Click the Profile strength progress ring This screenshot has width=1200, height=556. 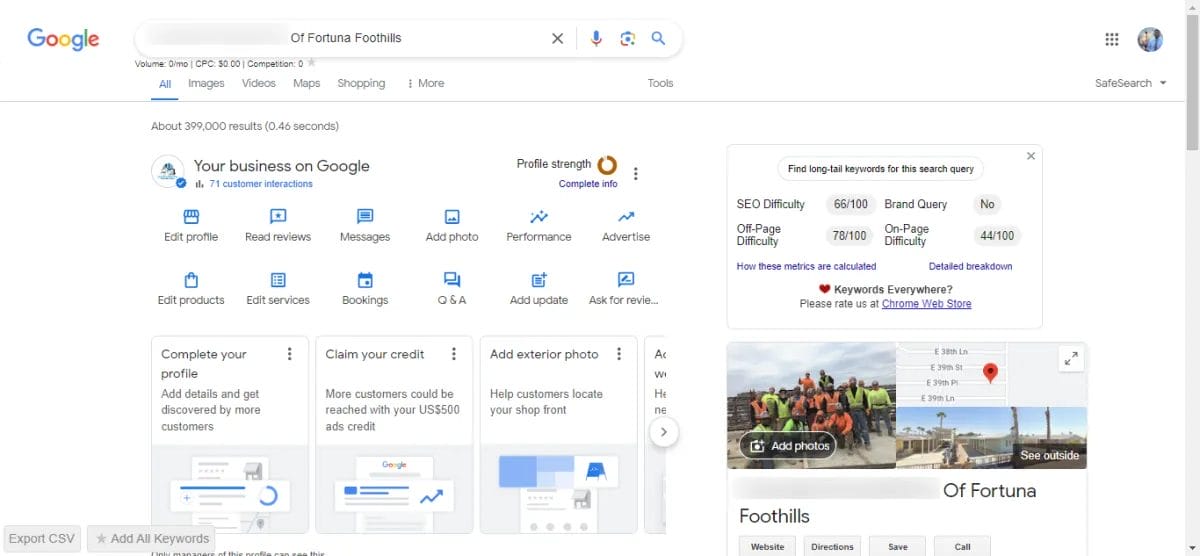607,165
